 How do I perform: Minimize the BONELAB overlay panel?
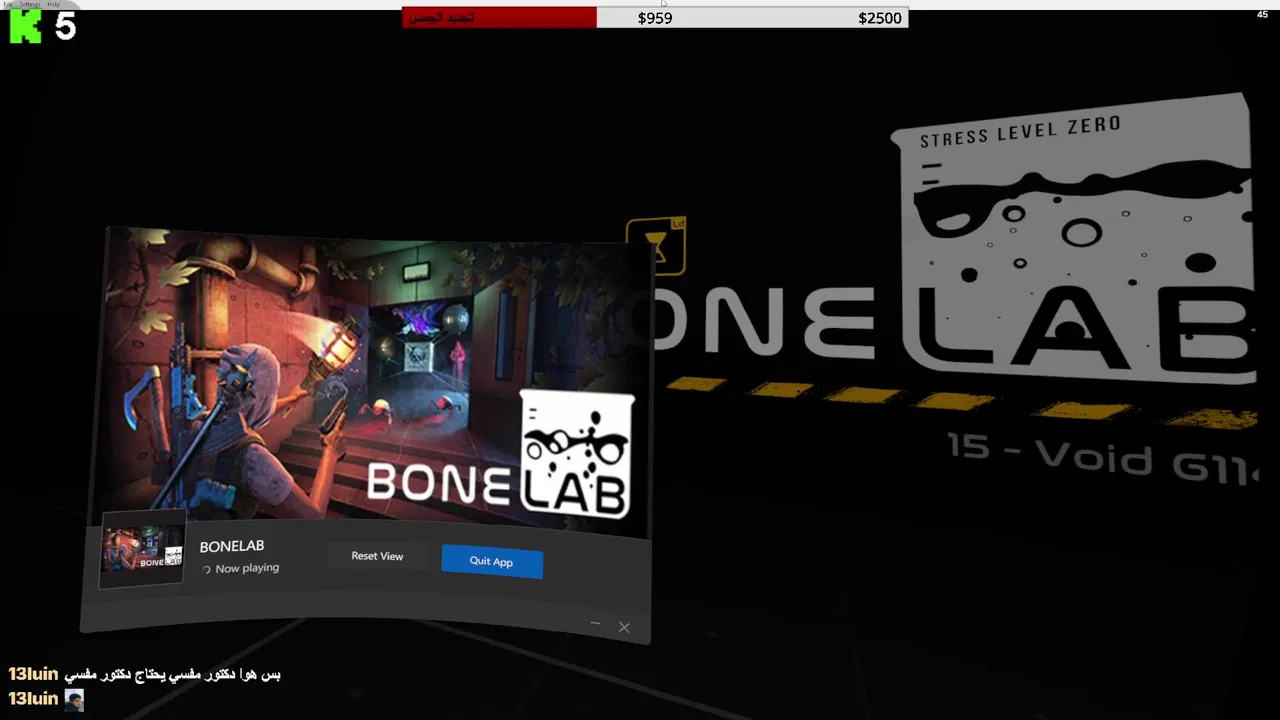tap(595, 624)
